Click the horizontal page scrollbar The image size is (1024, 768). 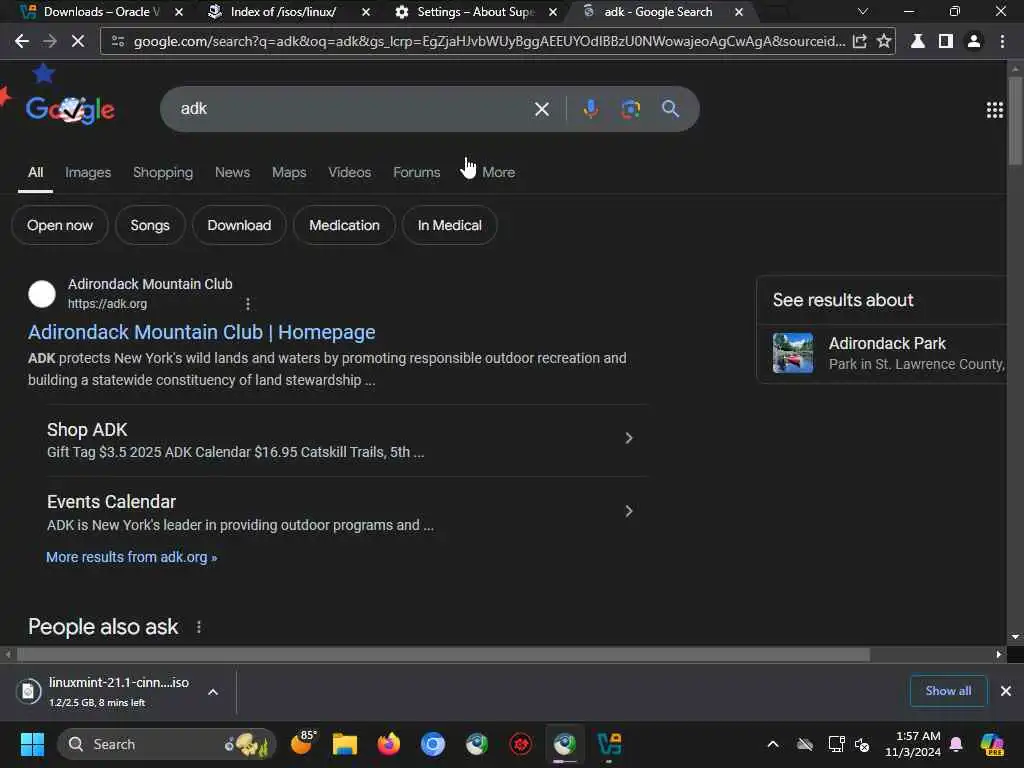click(443, 654)
